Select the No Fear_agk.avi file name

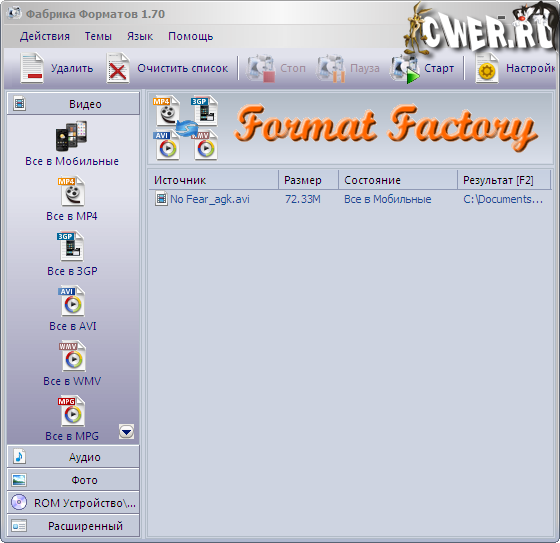210,199
